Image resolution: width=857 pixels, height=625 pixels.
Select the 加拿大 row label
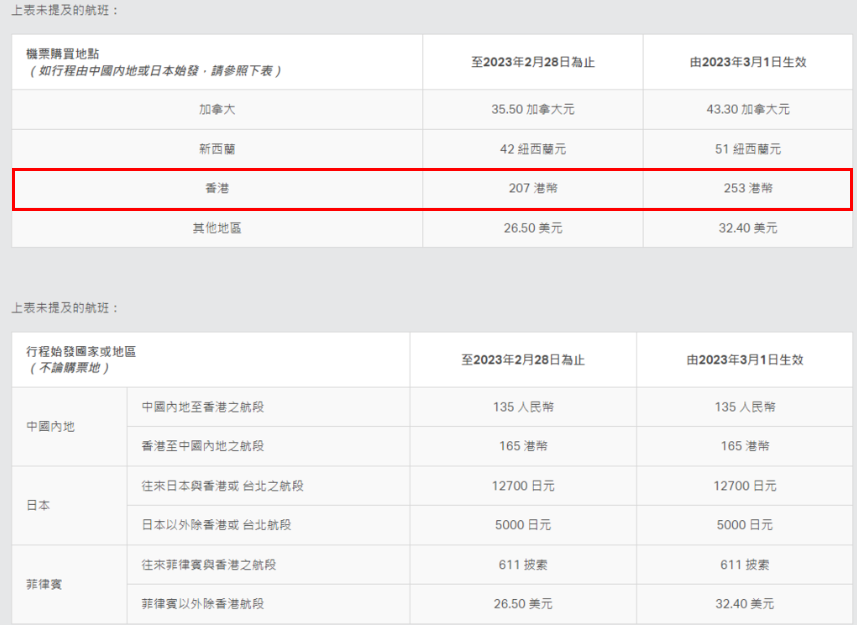click(217, 110)
